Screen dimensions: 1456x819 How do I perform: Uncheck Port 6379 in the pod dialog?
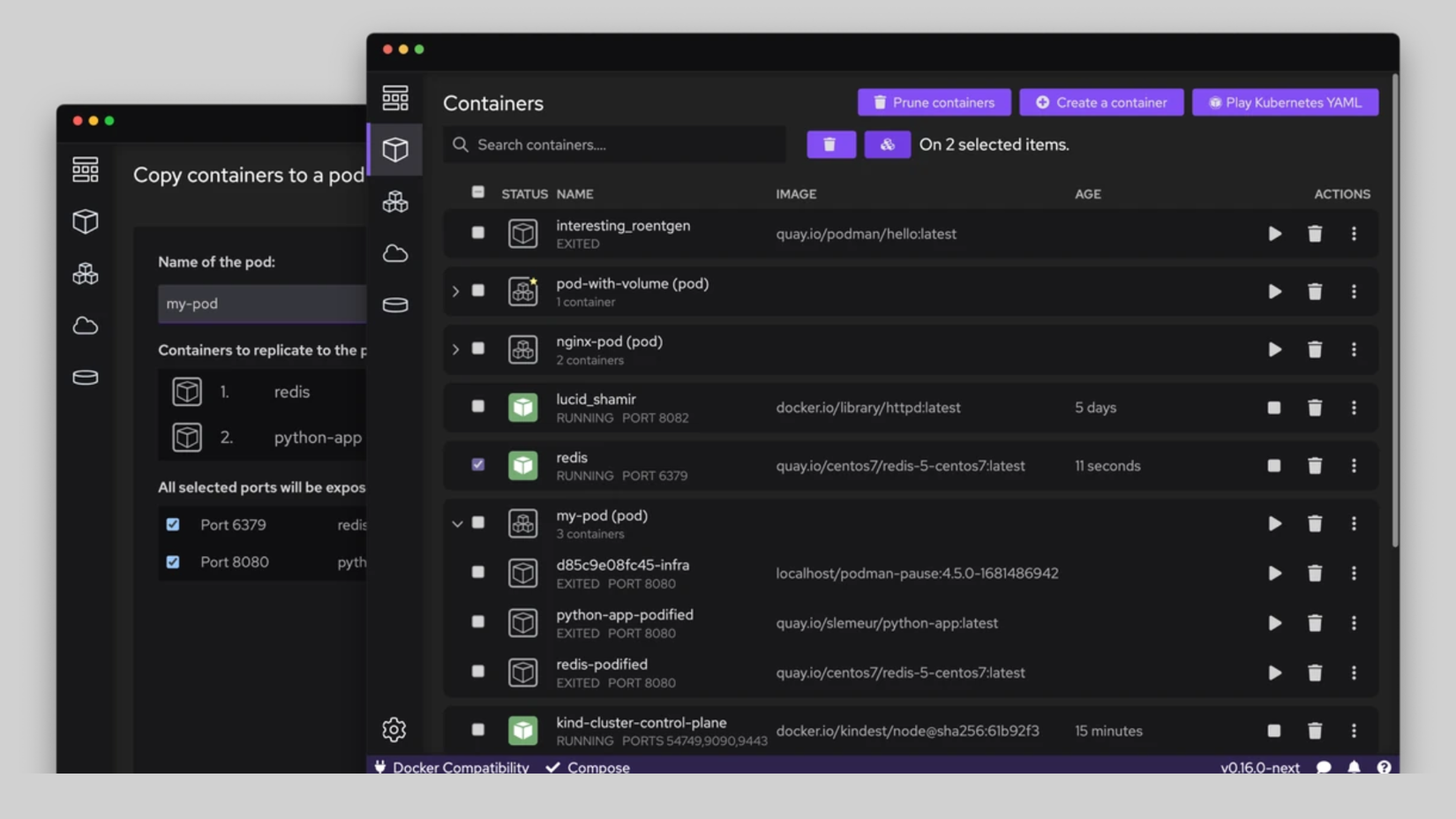[173, 523]
